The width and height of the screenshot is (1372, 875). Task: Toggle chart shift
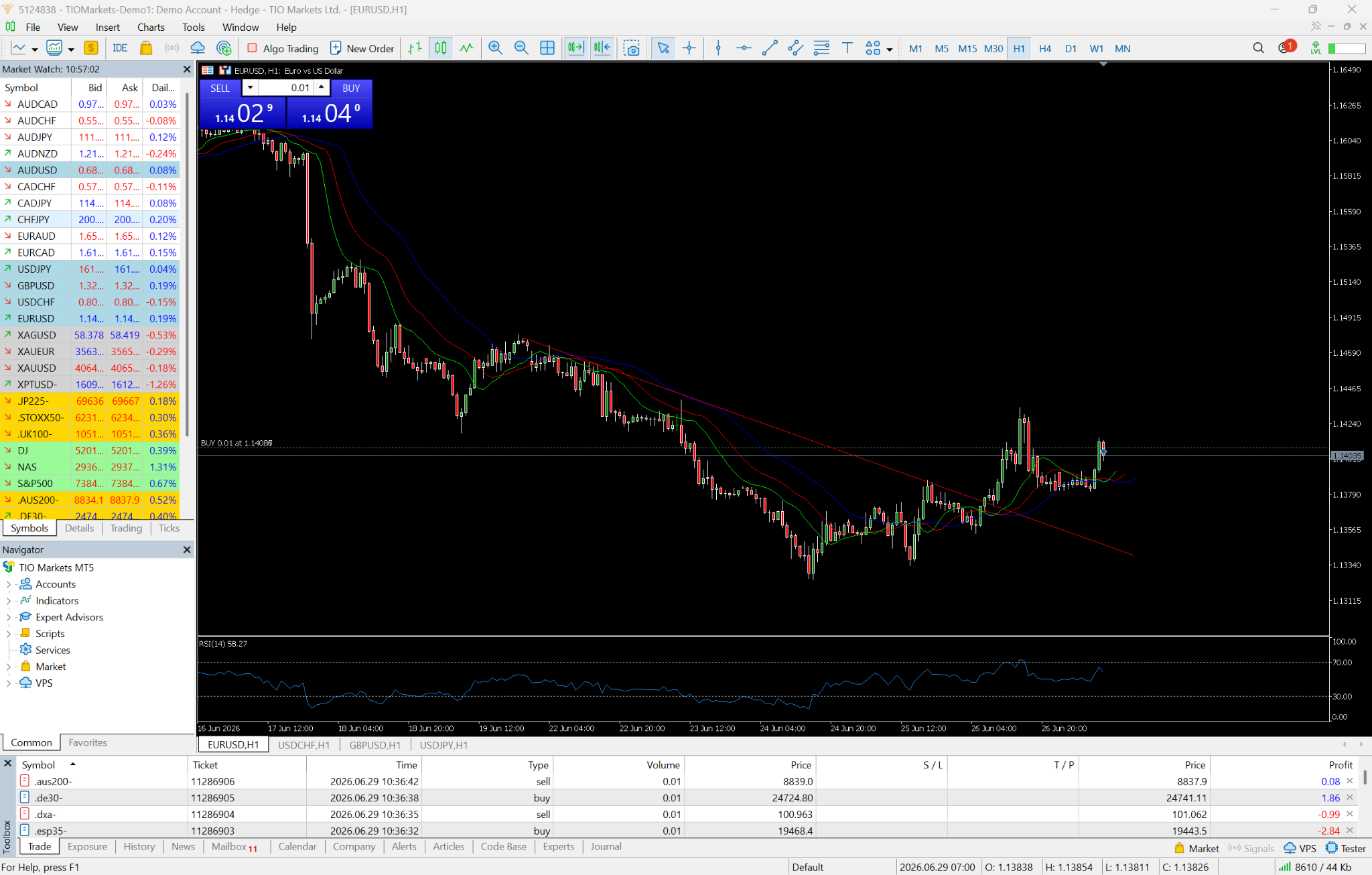point(602,48)
